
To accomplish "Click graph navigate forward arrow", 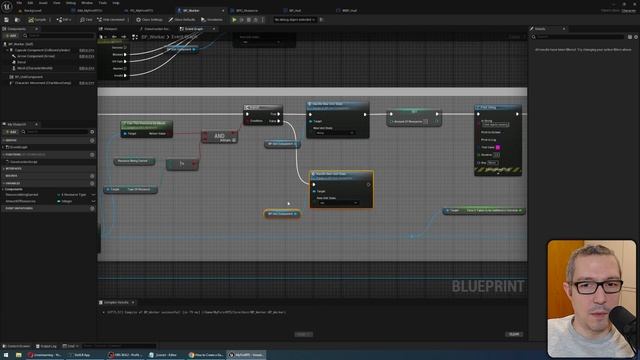I will [124, 37].
